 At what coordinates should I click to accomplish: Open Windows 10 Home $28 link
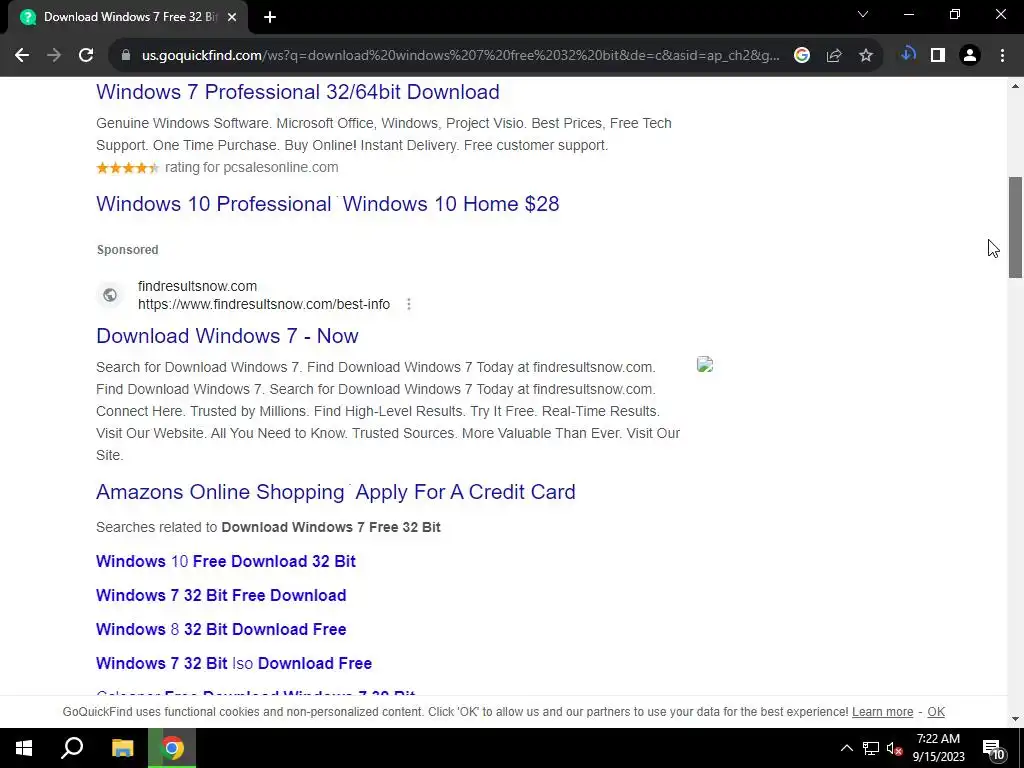click(451, 204)
